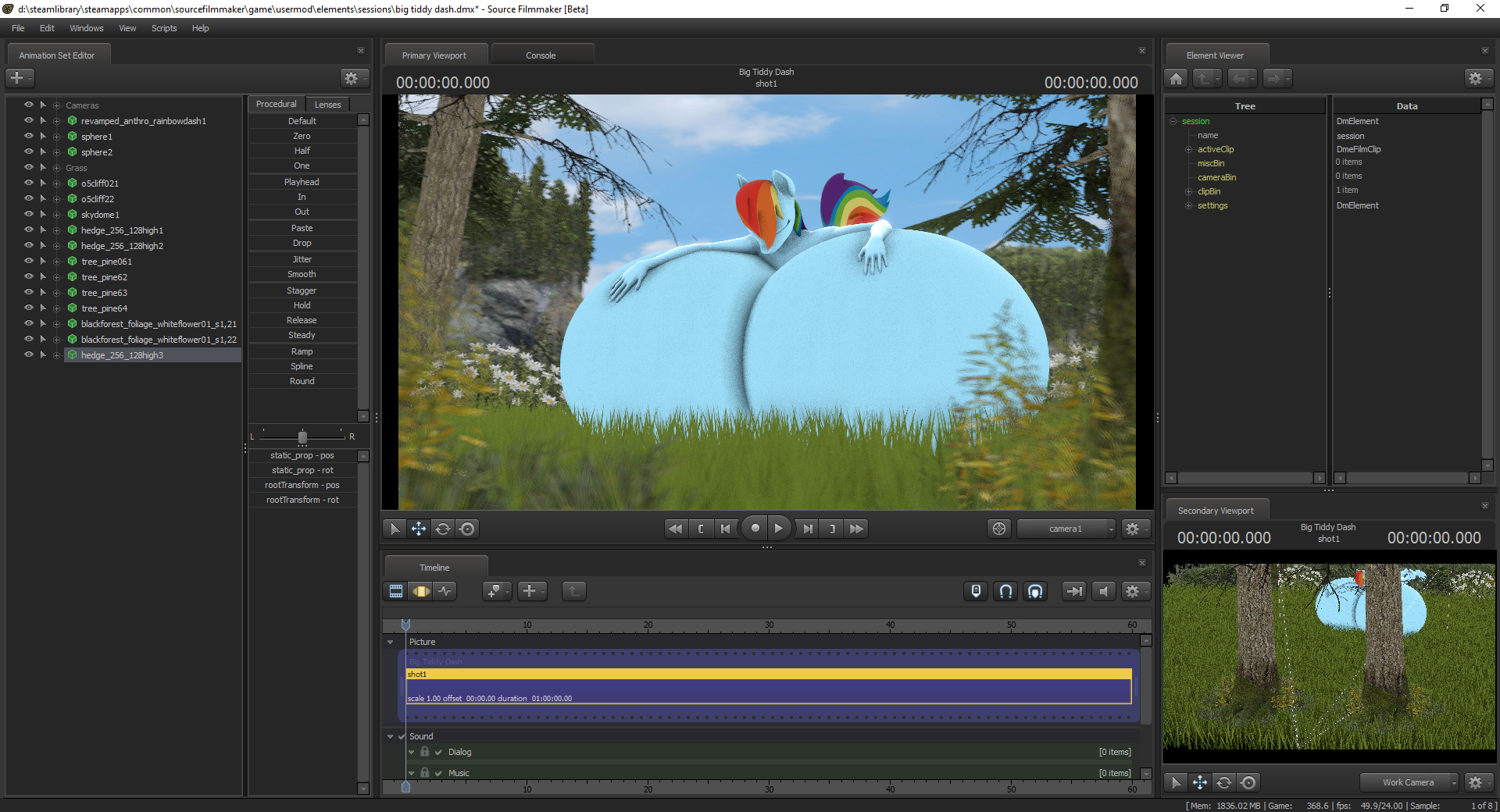The image size is (1500, 812).
Task: Click the timeline up-arrow parent button
Action: (x=574, y=591)
